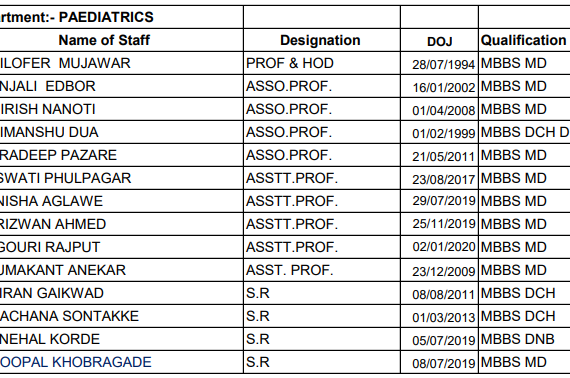Click the Qualification column header
This screenshot has width=570, height=378.
(523, 40)
